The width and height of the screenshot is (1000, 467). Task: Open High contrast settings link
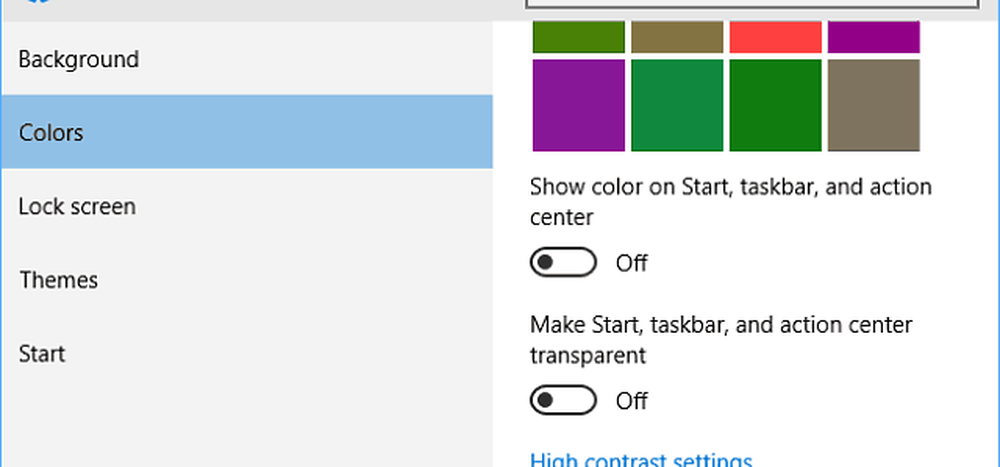click(x=640, y=461)
